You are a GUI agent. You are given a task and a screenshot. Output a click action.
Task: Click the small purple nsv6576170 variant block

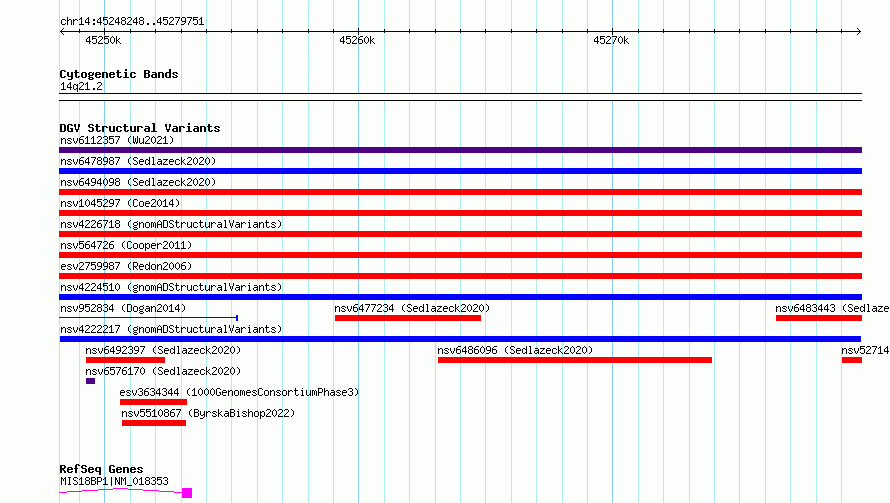tap(90, 381)
